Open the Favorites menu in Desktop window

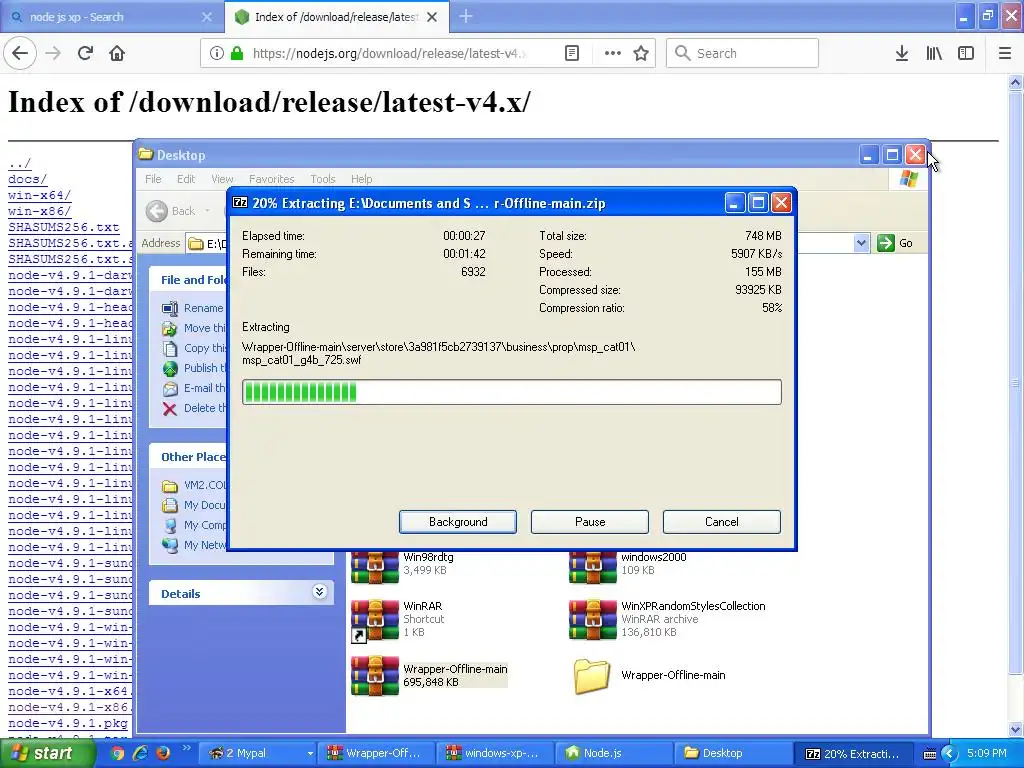point(271,179)
